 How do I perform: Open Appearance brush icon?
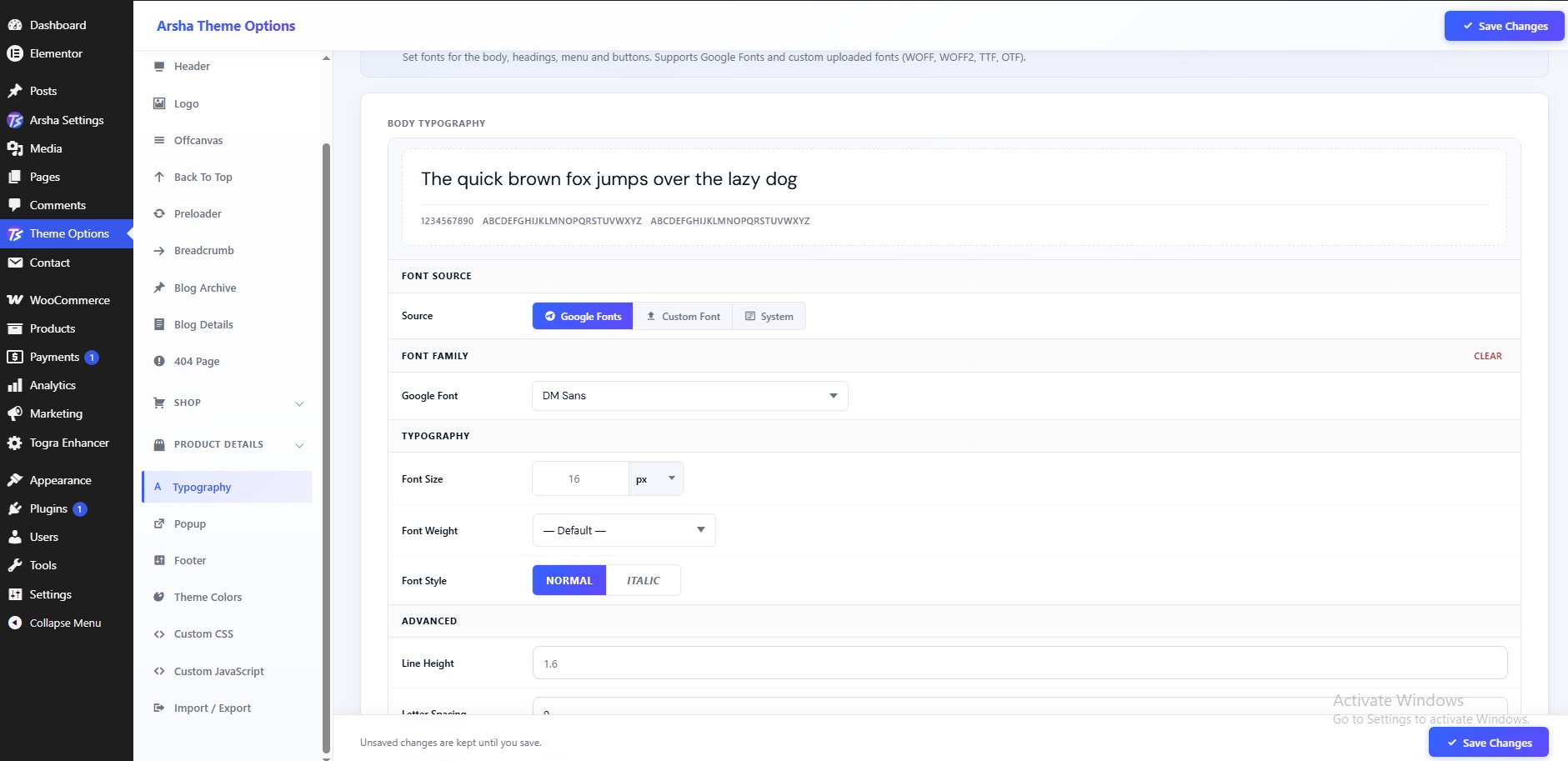point(15,480)
